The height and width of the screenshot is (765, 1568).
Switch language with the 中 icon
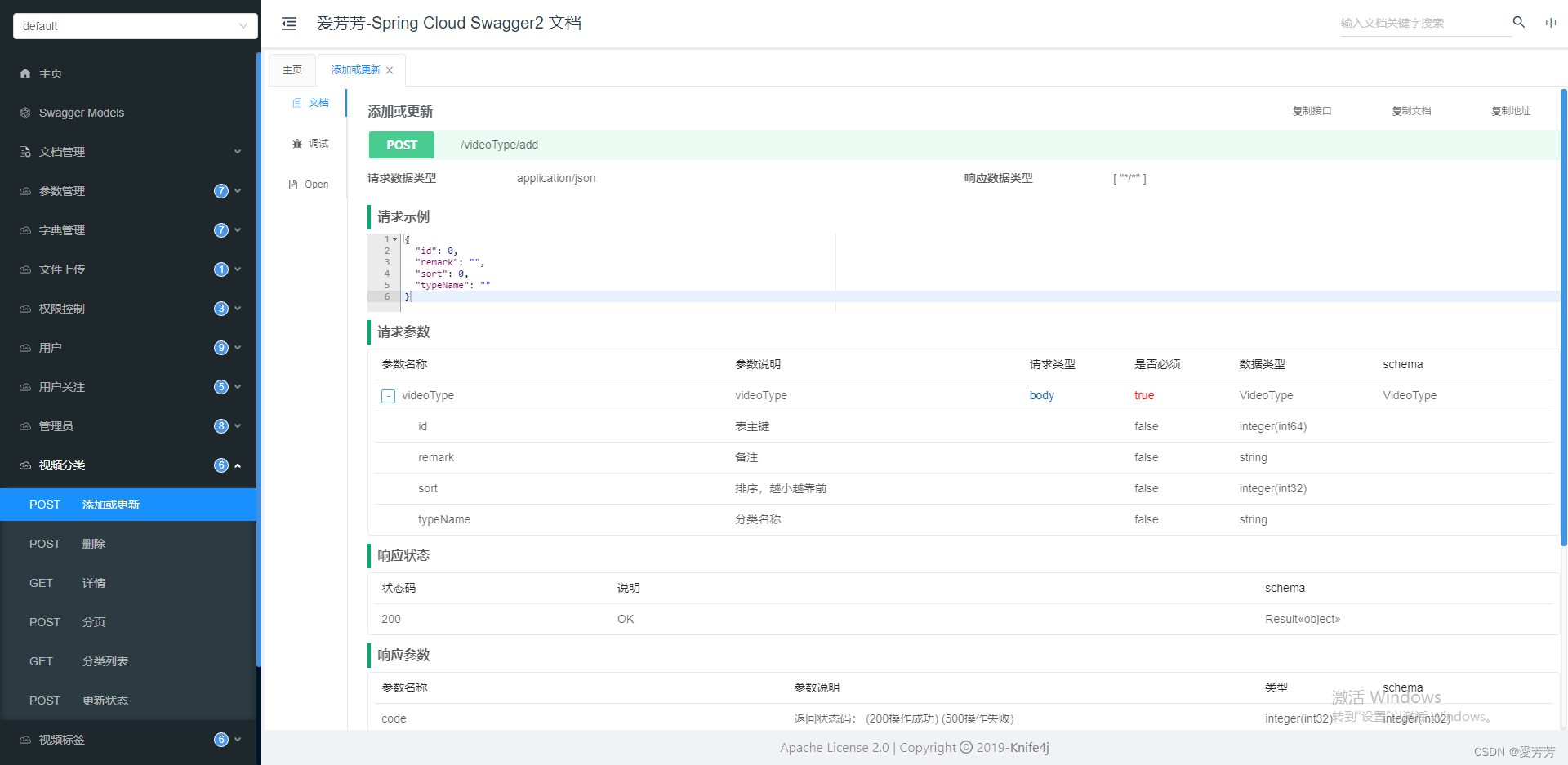1551,23
